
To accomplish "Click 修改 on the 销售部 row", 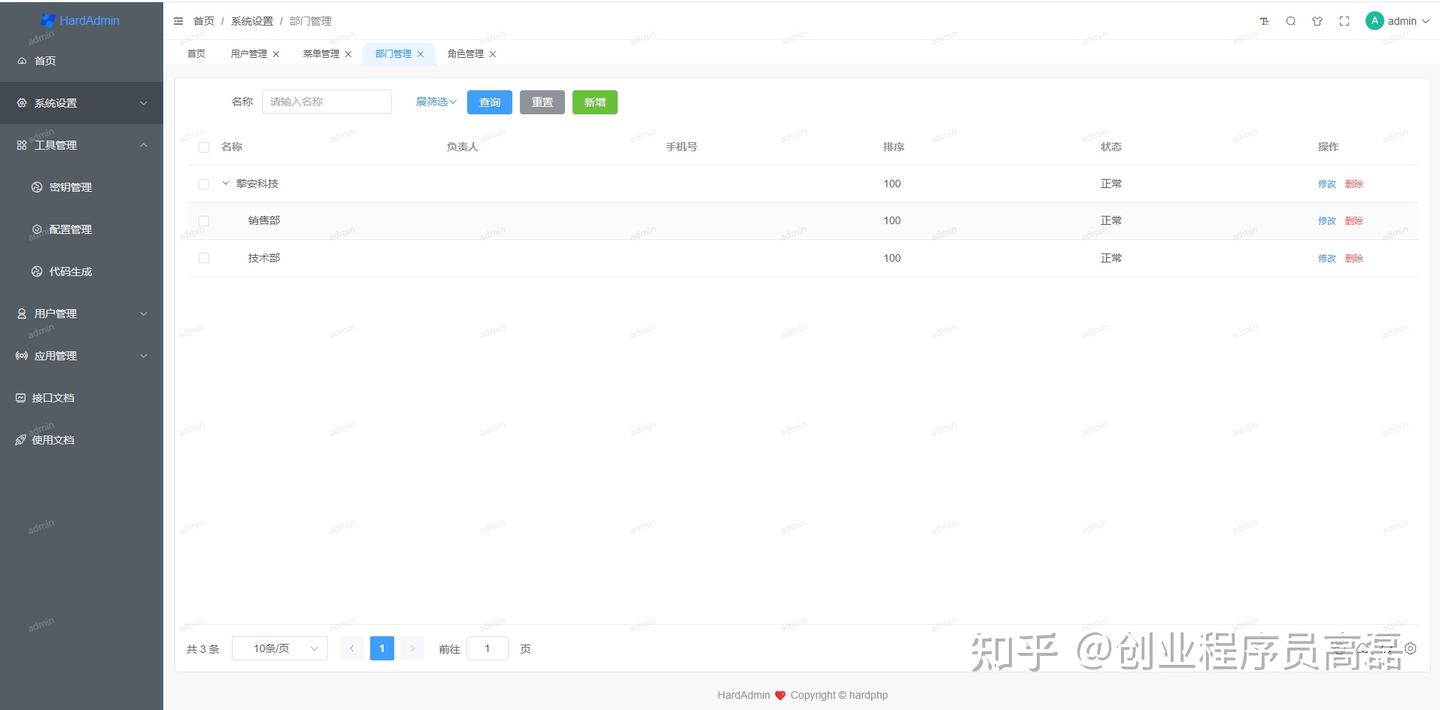I will [1326, 220].
